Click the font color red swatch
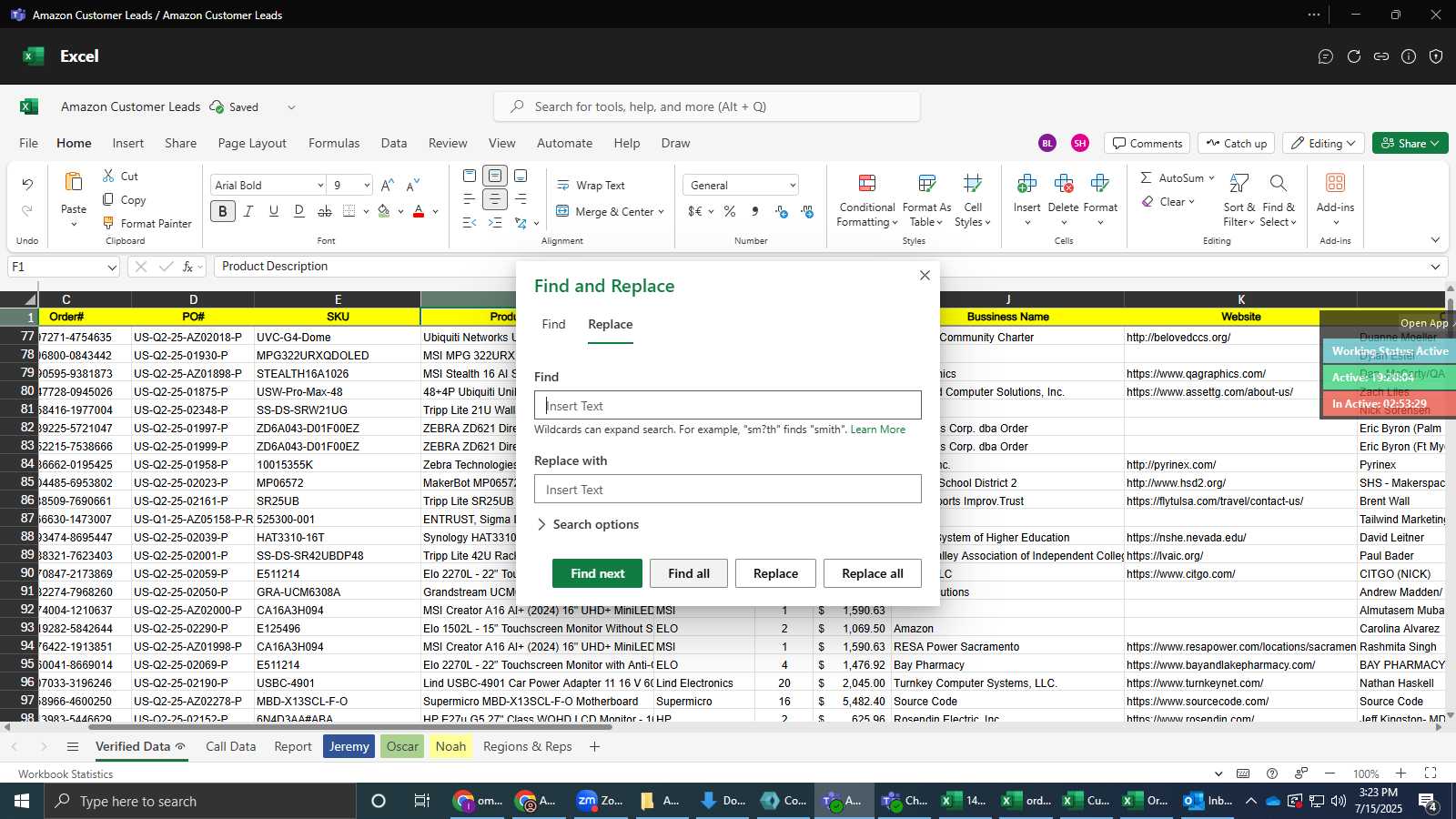Viewport: 1456px width, 819px height. tap(419, 211)
